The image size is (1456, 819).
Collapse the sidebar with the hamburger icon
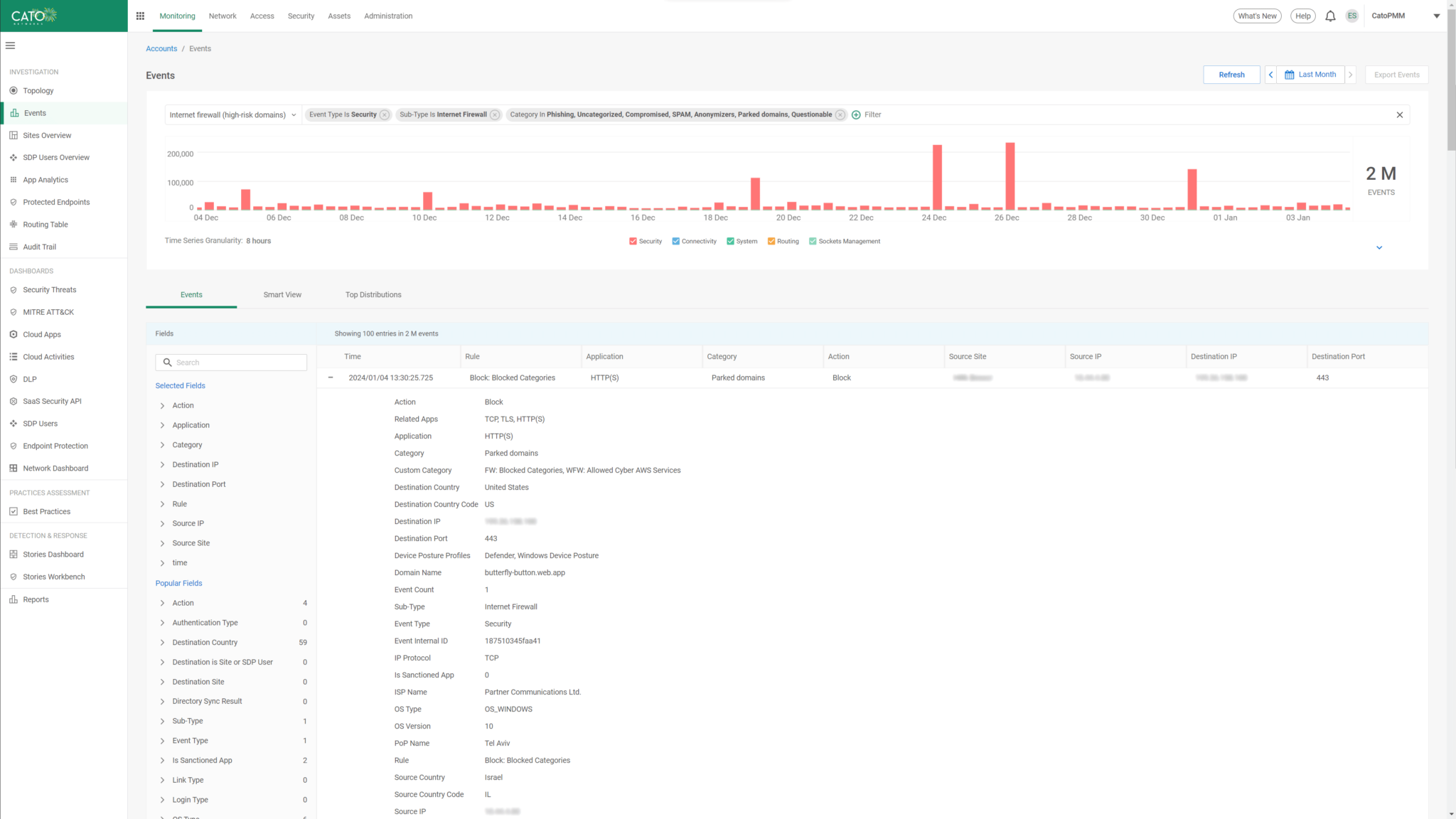[10, 45]
